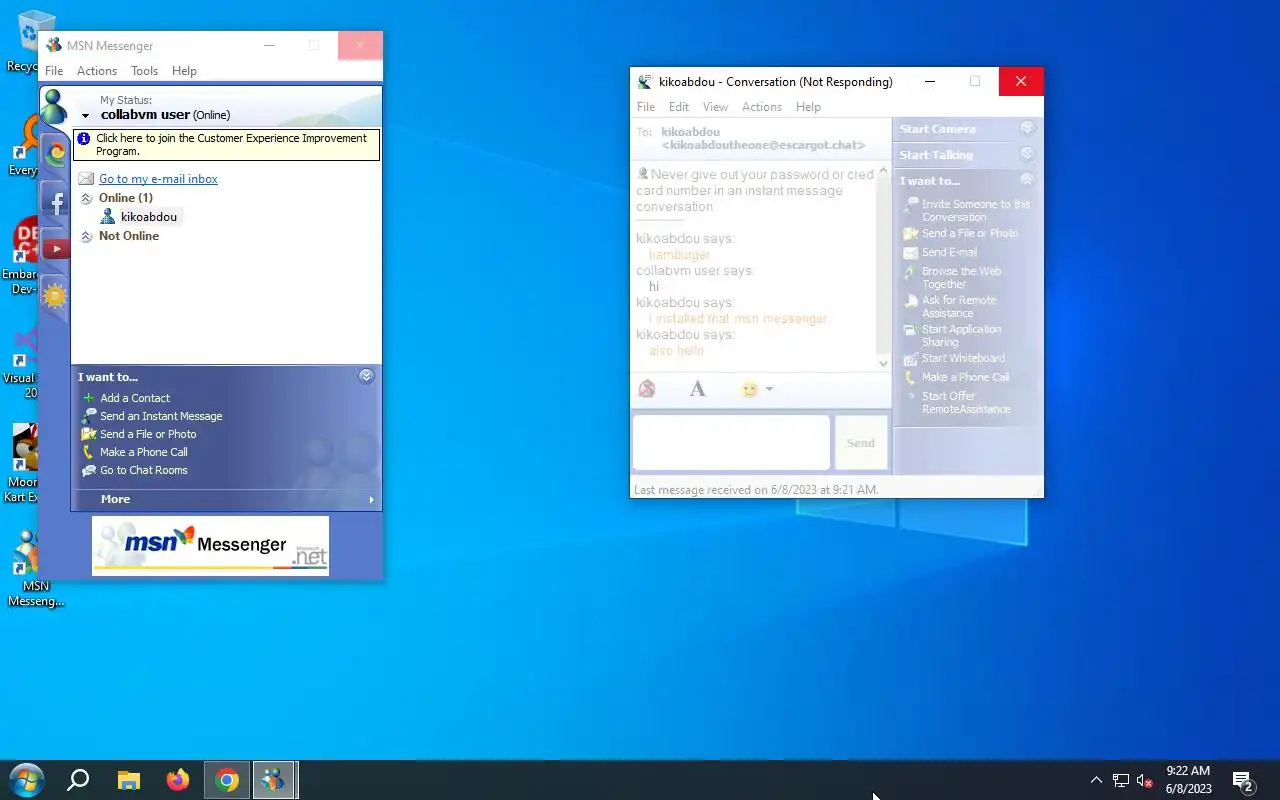This screenshot has width=1280, height=800.
Task: Click the Send E-mail envelope icon in the conversation
Action: coord(910,253)
